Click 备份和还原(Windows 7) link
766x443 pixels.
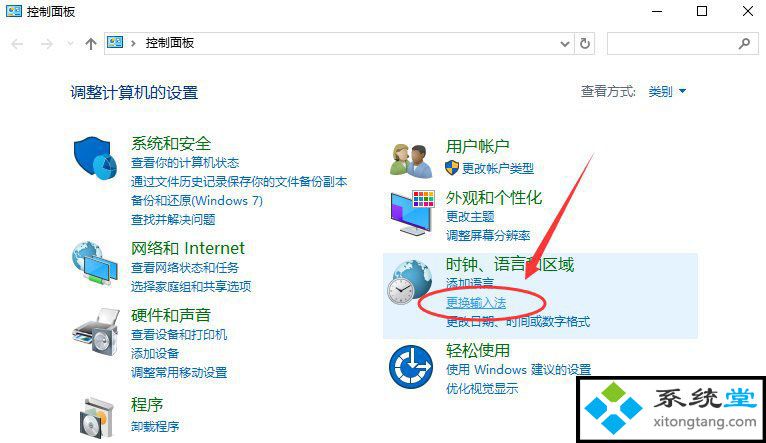coord(197,201)
